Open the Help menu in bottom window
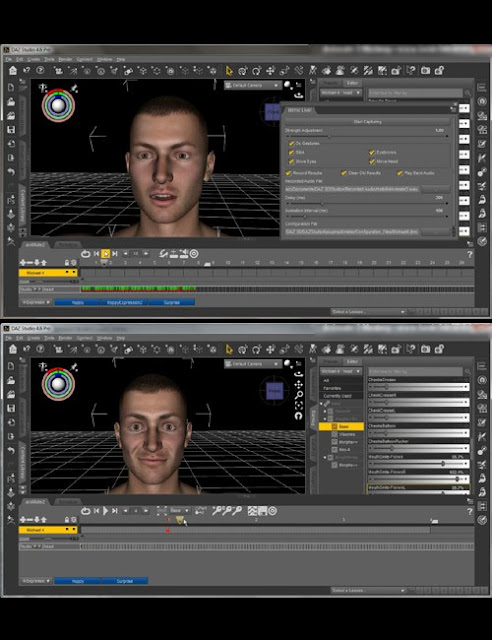This screenshot has width=492, height=640. [x=120, y=338]
